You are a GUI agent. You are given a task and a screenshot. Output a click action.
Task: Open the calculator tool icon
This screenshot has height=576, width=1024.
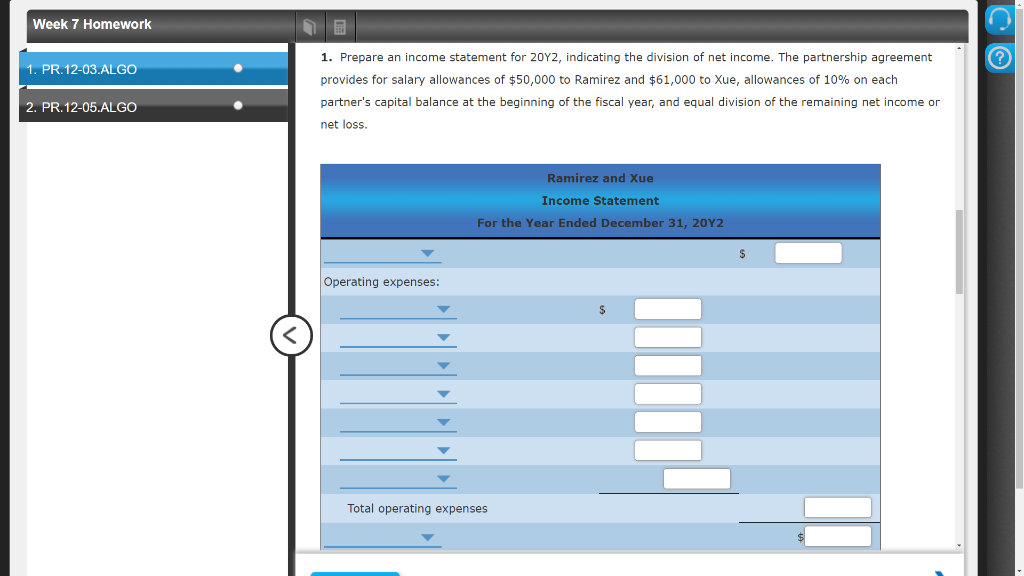pyautogui.click(x=340, y=27)
